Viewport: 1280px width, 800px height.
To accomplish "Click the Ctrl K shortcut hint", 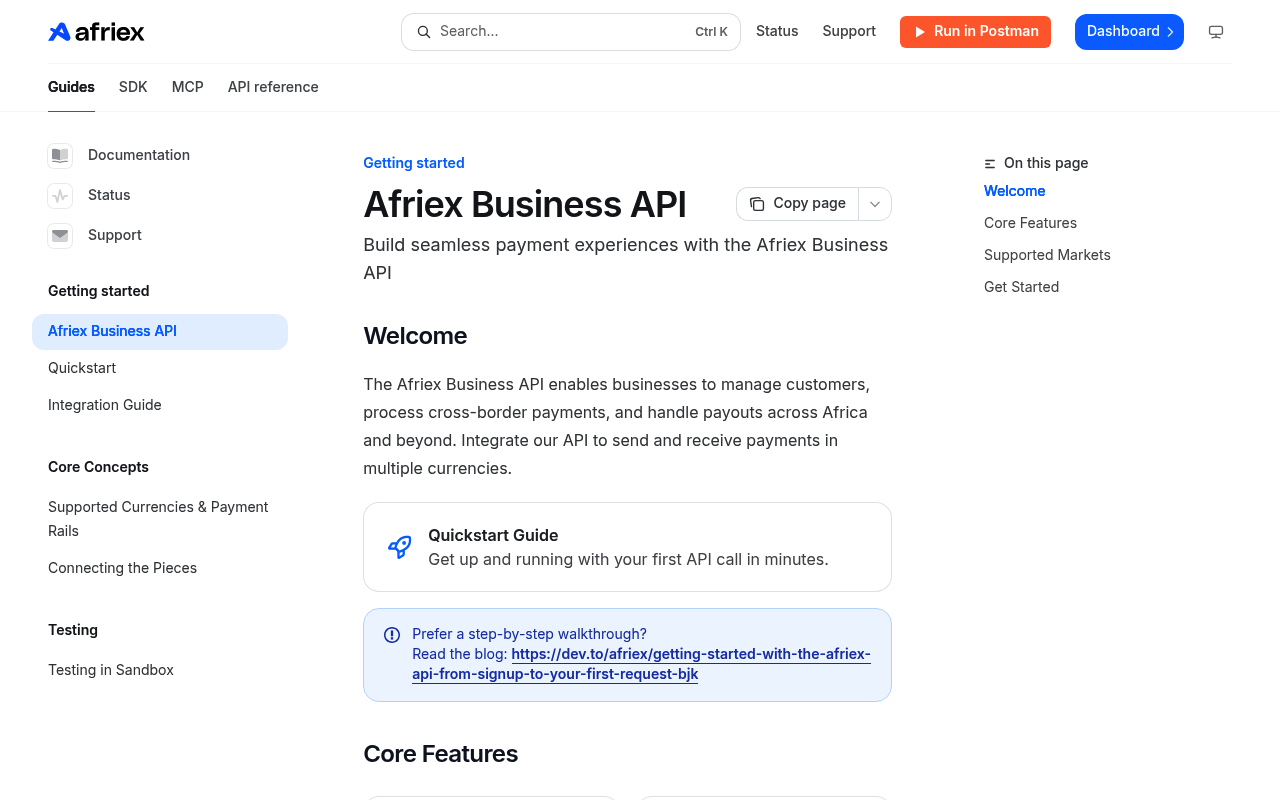I will point(711,32).
